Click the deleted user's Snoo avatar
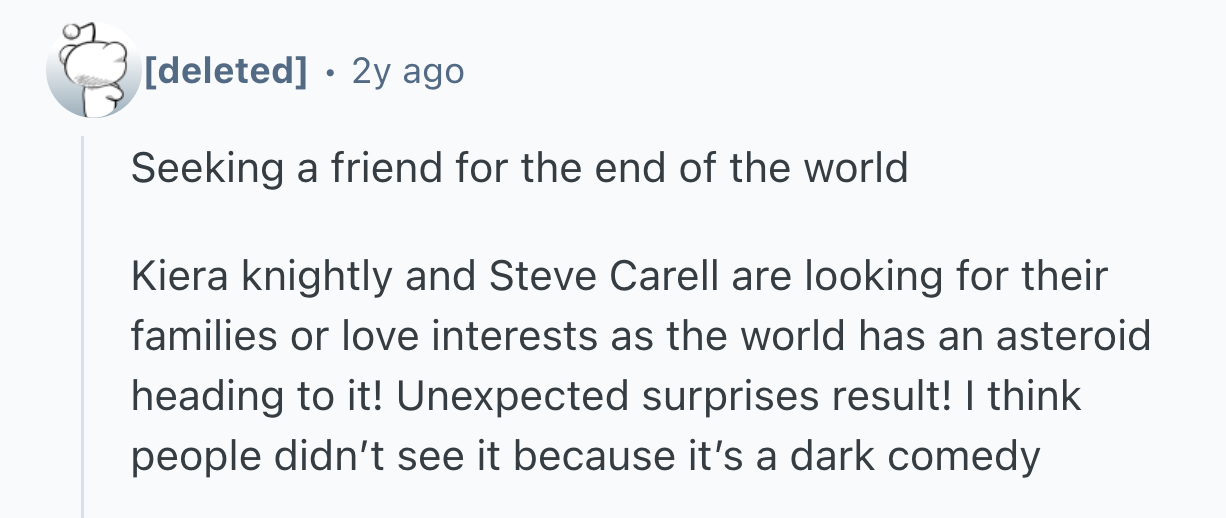 [x=95, y=72]
